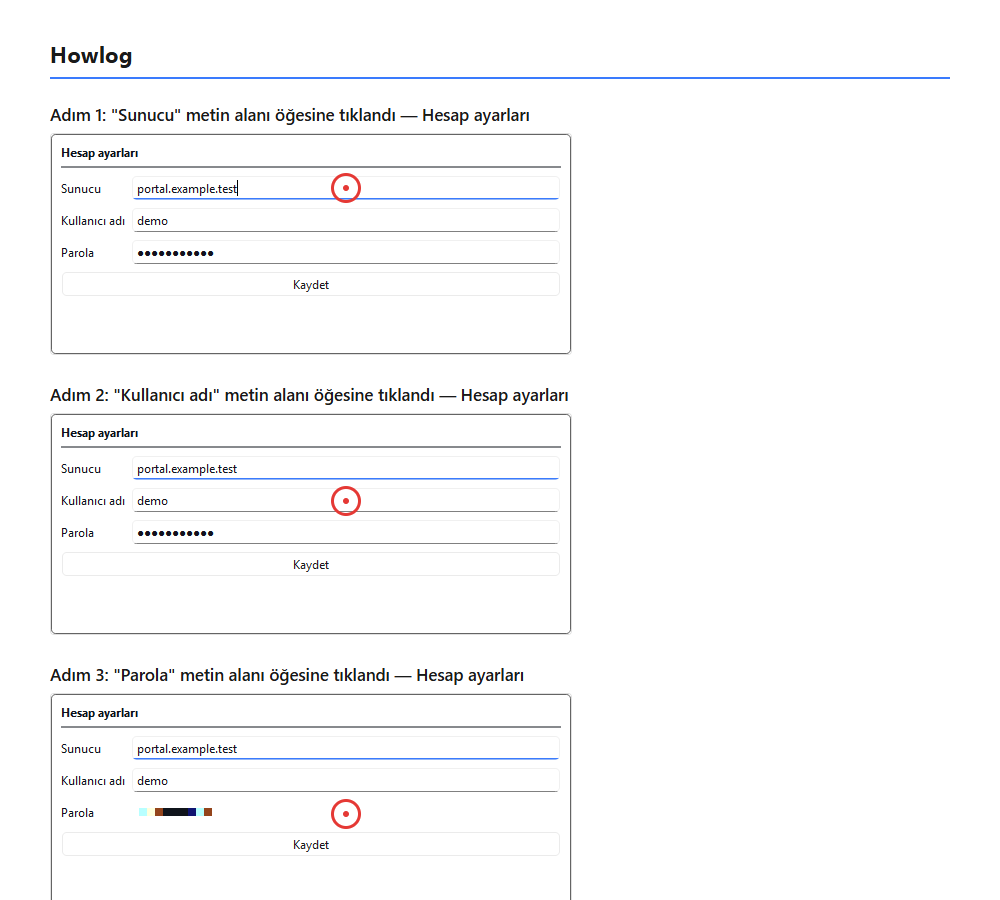Click the Adım 2 step heading
This screenshot has width=1000, height=900.
[x=309, y=395]
